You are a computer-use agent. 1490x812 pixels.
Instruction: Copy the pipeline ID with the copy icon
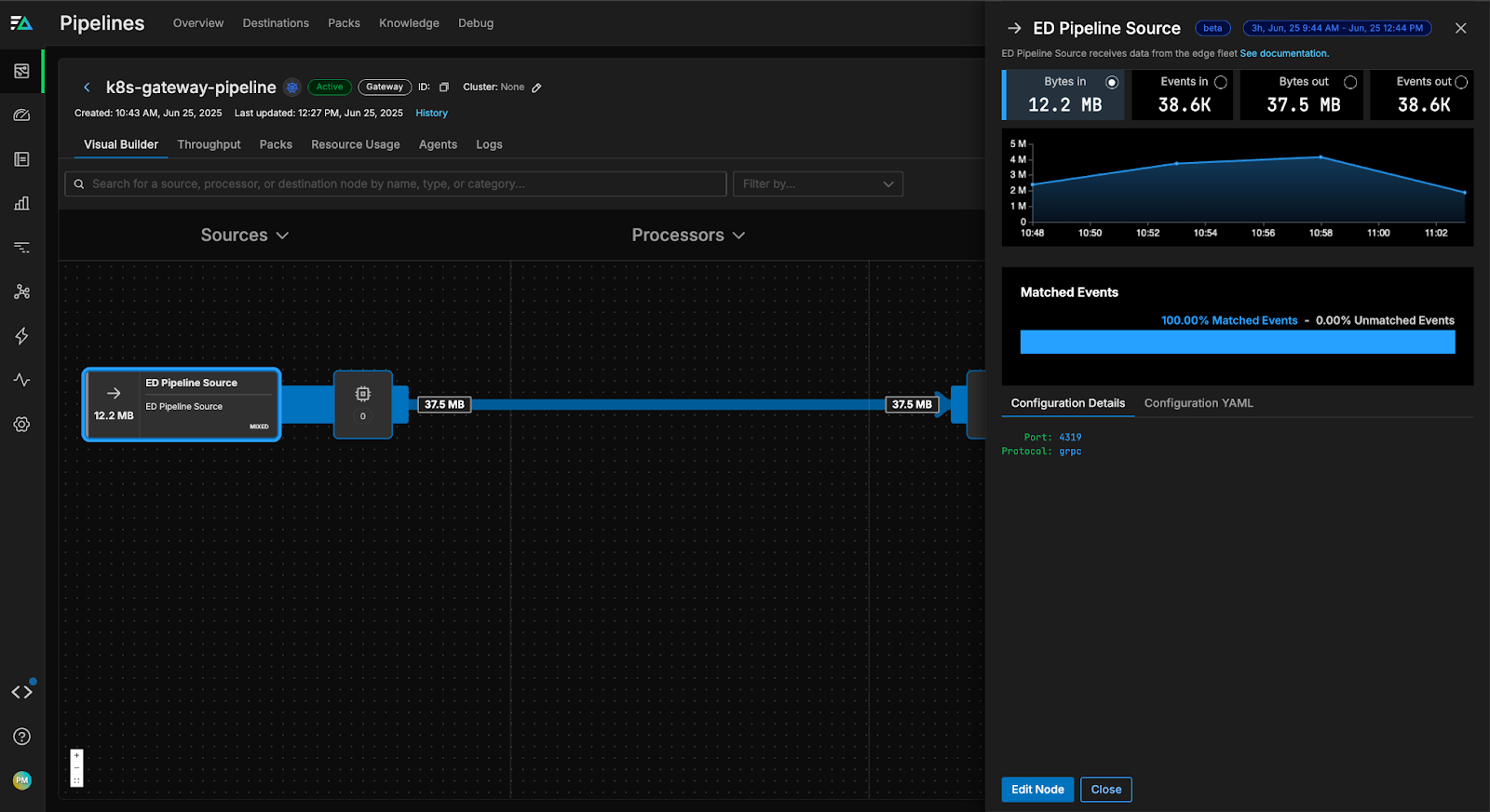click(x=444, y=88)
